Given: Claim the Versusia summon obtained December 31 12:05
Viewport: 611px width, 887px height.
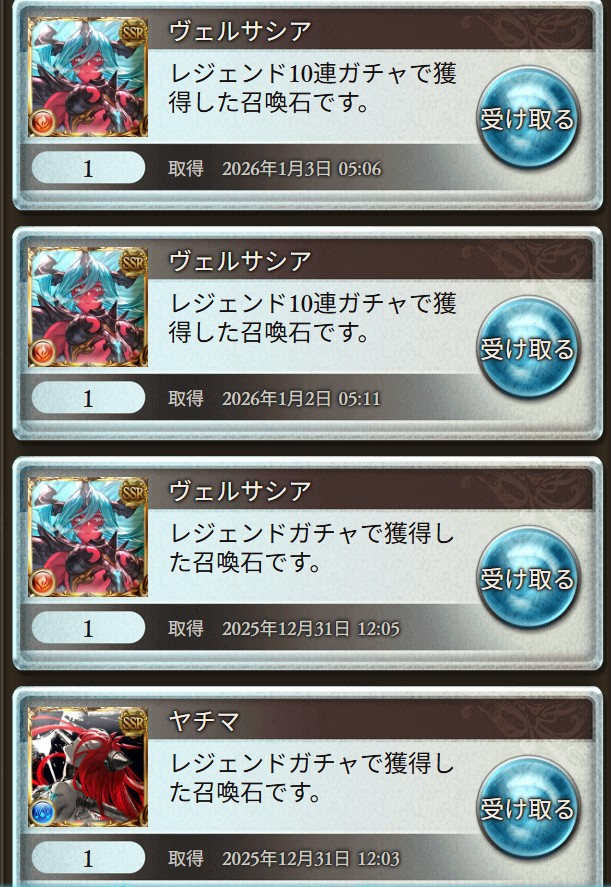Looking at the screenshot, I should pyautogui.click(x=528, y=578).
